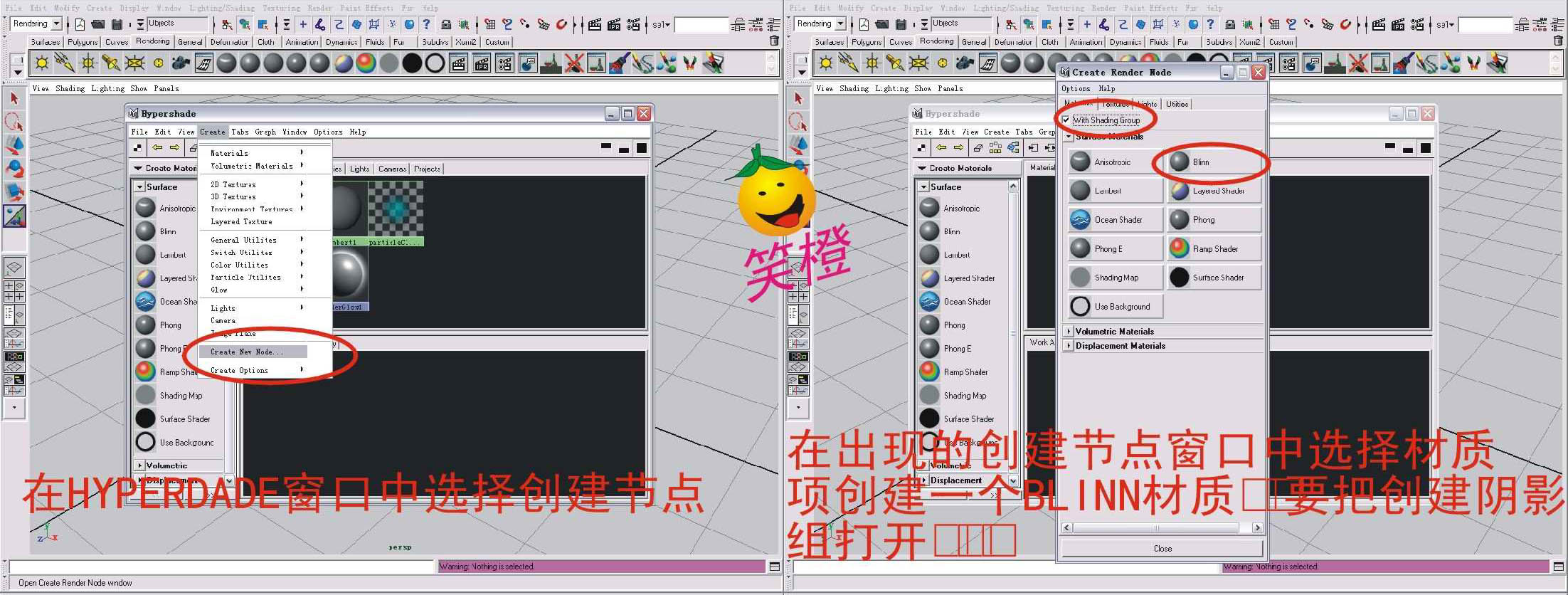Click Ocean Shader in Create Render Node window

(1115, 220)
